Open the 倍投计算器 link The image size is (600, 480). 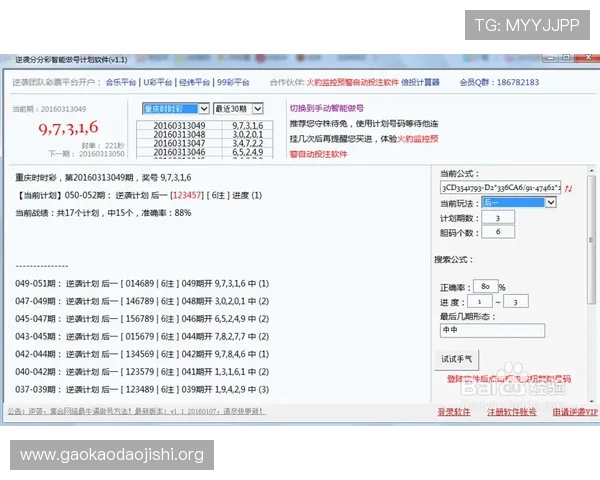[x=420, y=82]
